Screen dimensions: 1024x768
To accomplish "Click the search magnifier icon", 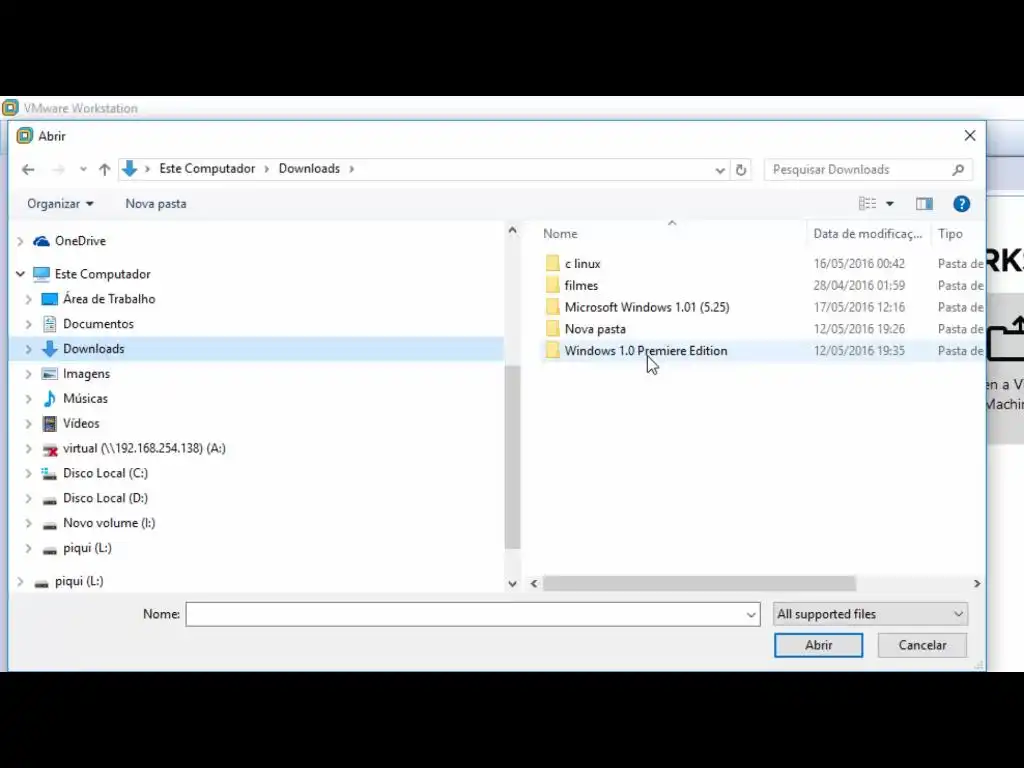I will pos(958,170).
